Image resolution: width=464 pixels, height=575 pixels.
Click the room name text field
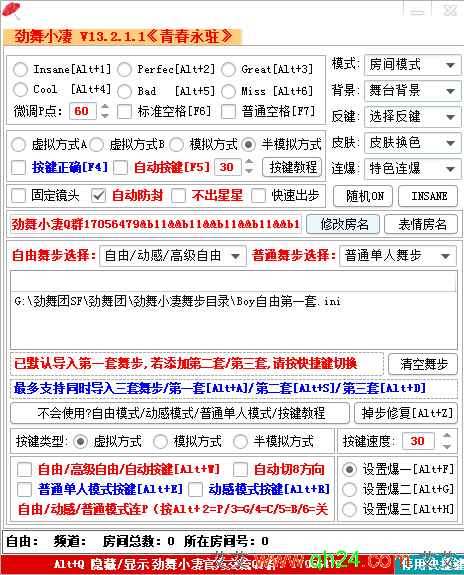tap(156, 224)
